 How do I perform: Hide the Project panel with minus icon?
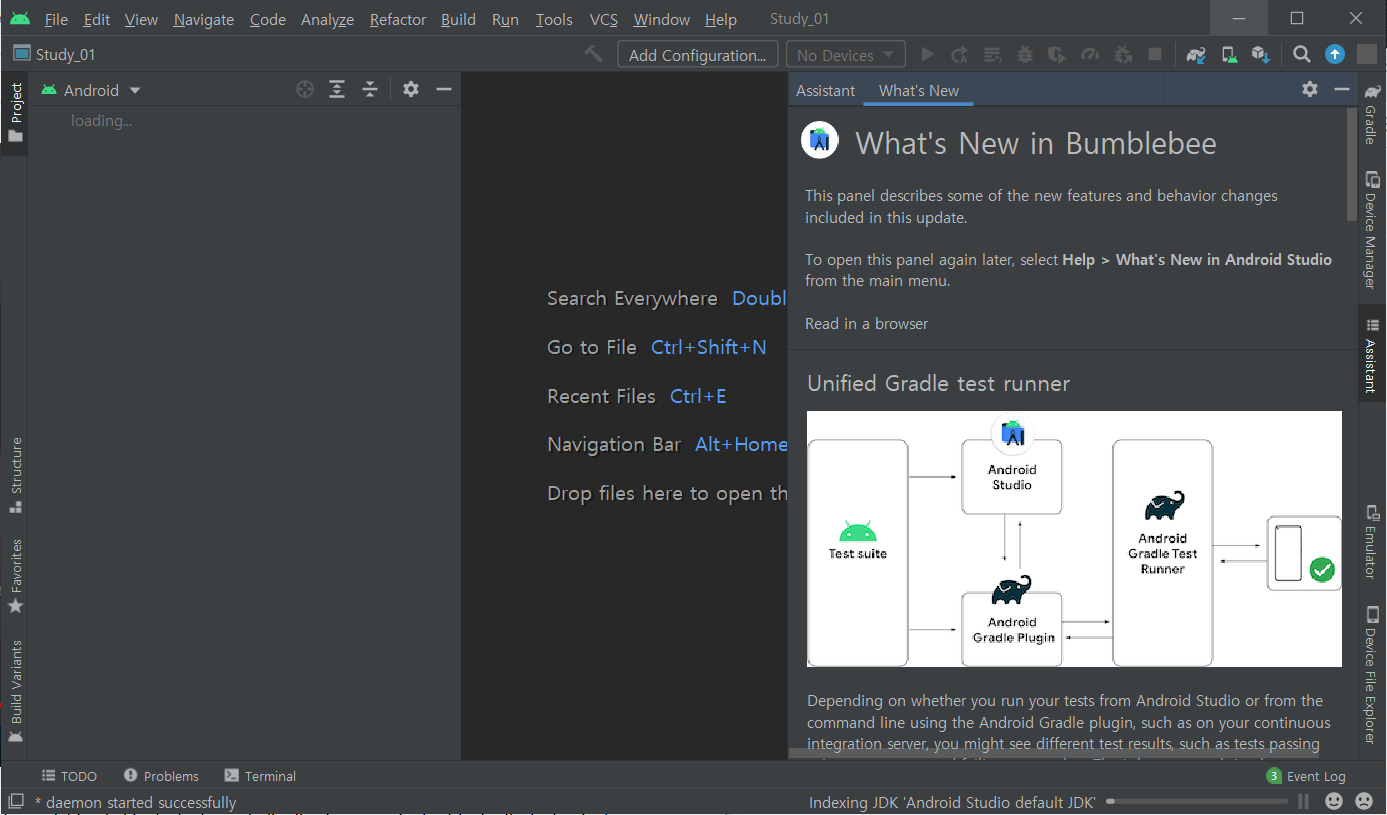444,90
